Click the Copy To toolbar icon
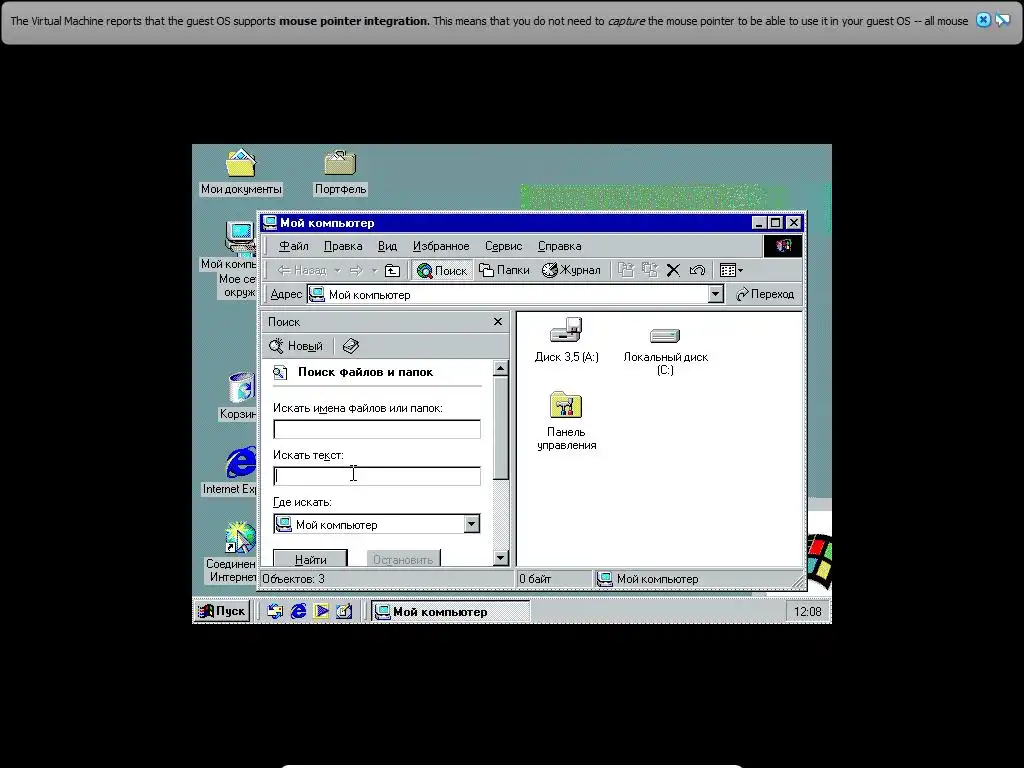The width and height of the screenshot is (1024, 768). point(650,270)
